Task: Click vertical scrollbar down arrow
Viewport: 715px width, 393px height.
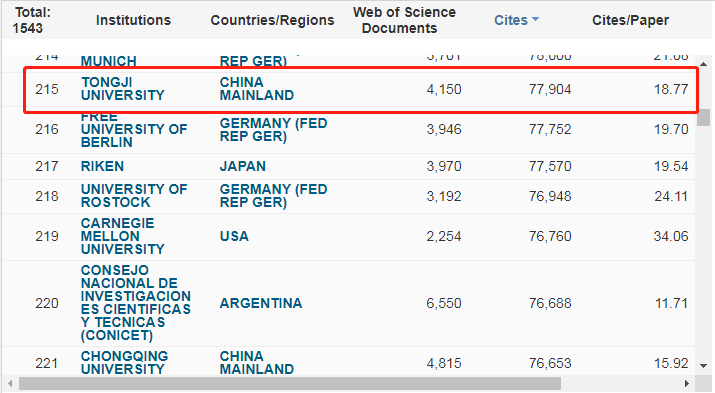Action: pyautogui.click(x=704, y=366)
